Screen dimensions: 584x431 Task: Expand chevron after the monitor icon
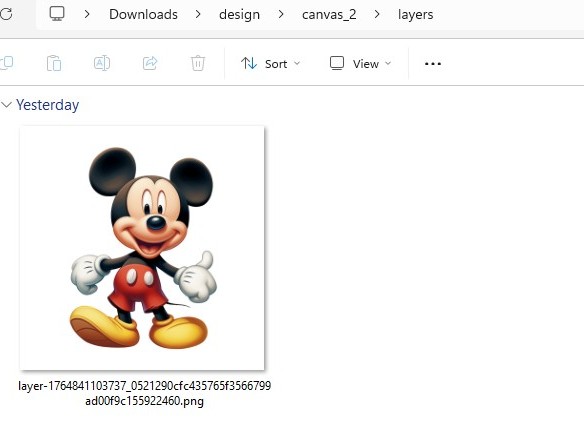point(87,14)
